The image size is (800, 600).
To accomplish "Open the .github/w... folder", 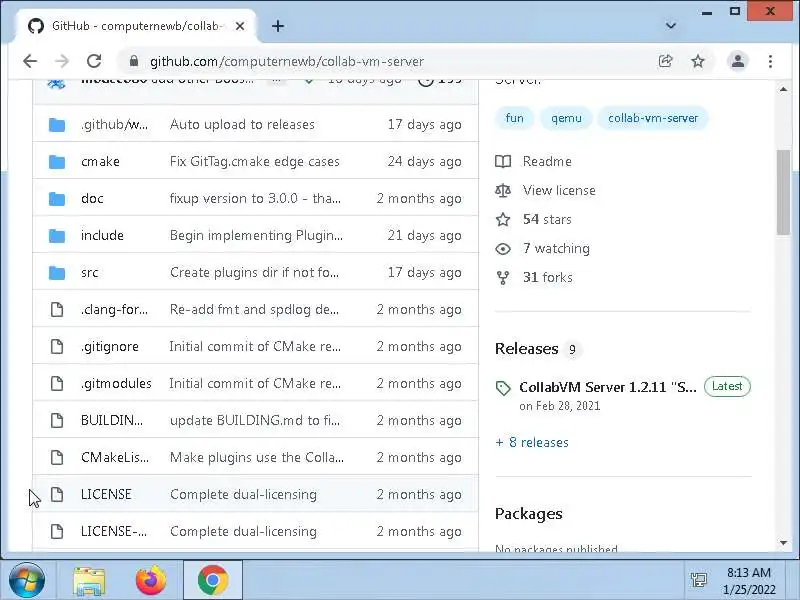I will (114, 124).
